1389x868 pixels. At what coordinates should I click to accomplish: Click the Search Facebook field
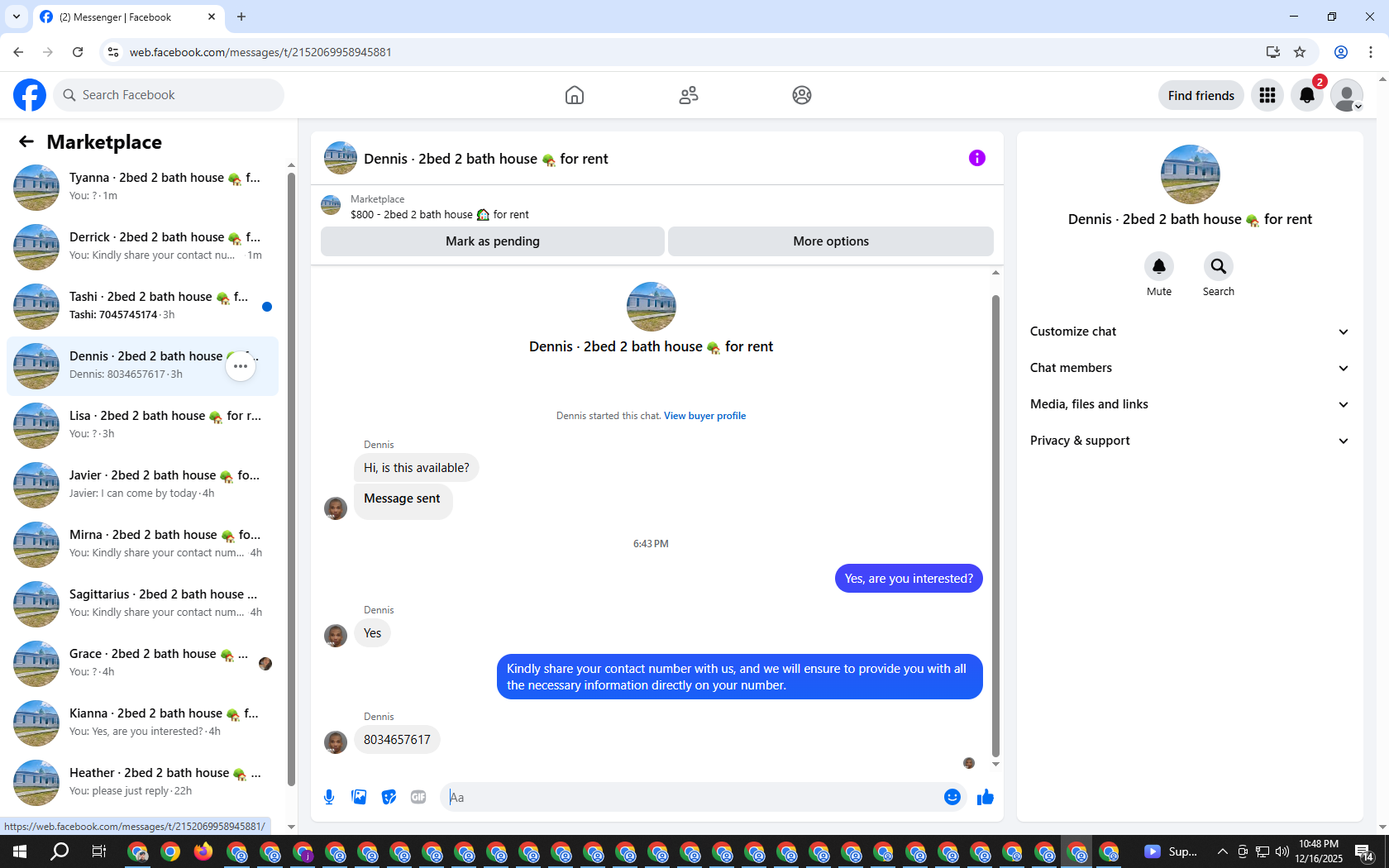(x=169, y=95)
